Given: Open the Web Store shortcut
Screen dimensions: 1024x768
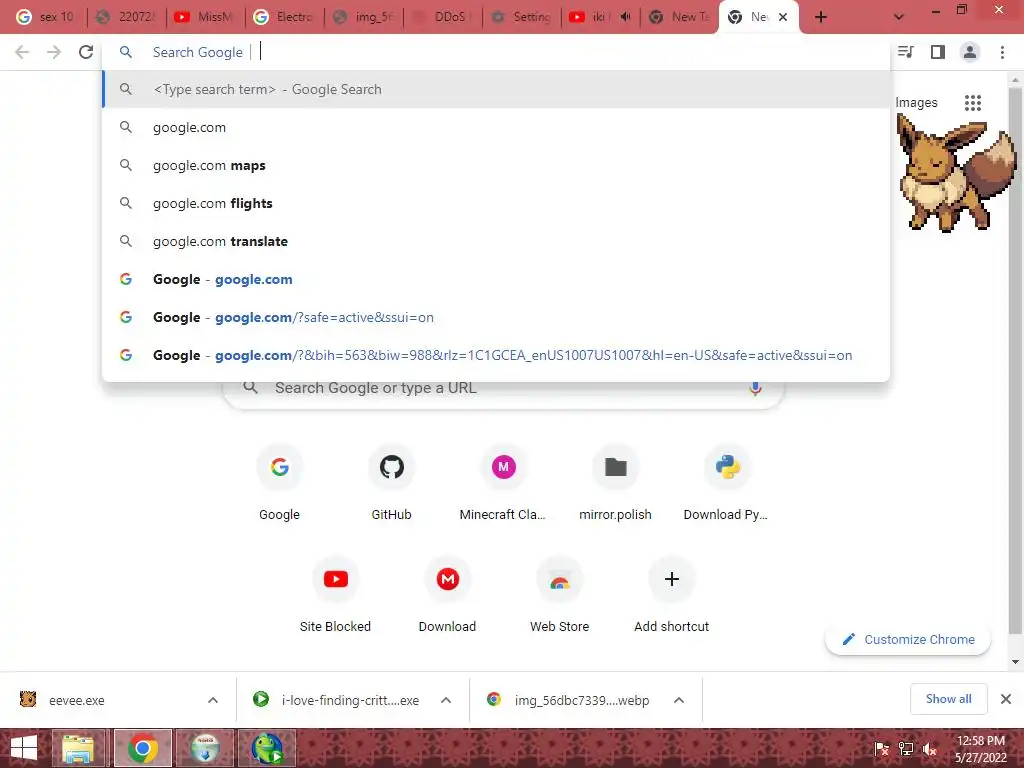Looking at the screenshot, I should click(560, 595).
